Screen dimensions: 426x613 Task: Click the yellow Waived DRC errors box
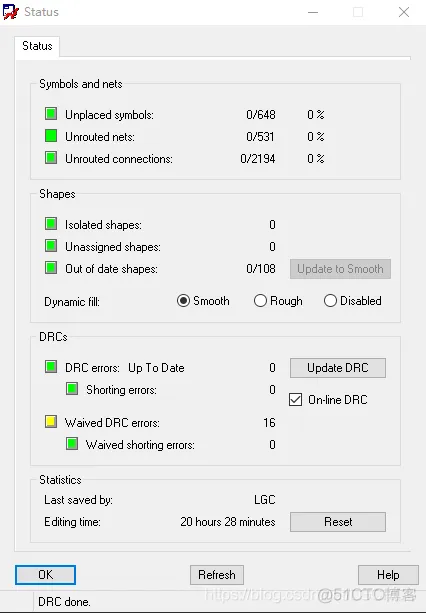coord(51,422)
